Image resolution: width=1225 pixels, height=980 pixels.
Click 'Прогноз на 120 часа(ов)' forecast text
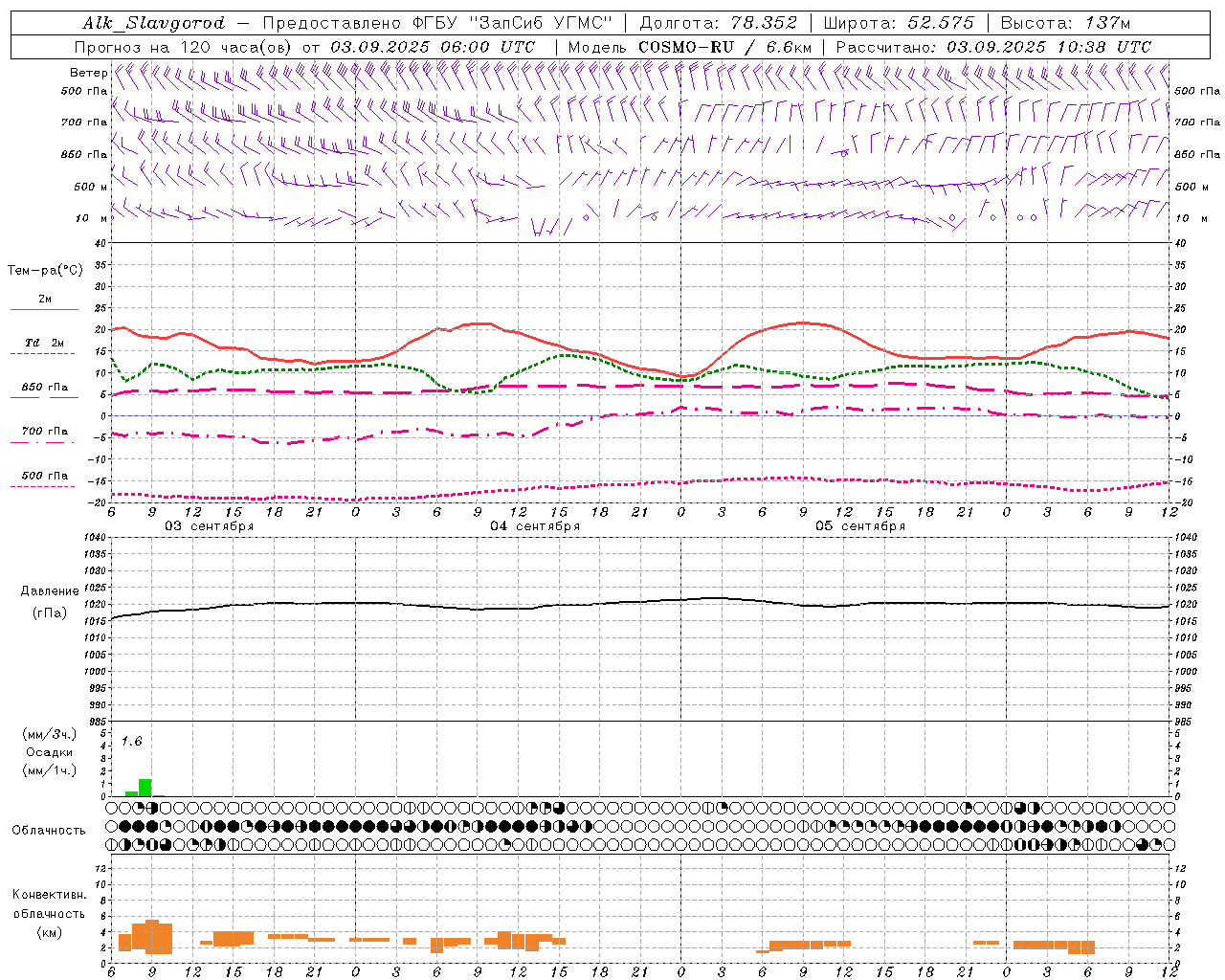pyautogui.click(x=185, y=47)
